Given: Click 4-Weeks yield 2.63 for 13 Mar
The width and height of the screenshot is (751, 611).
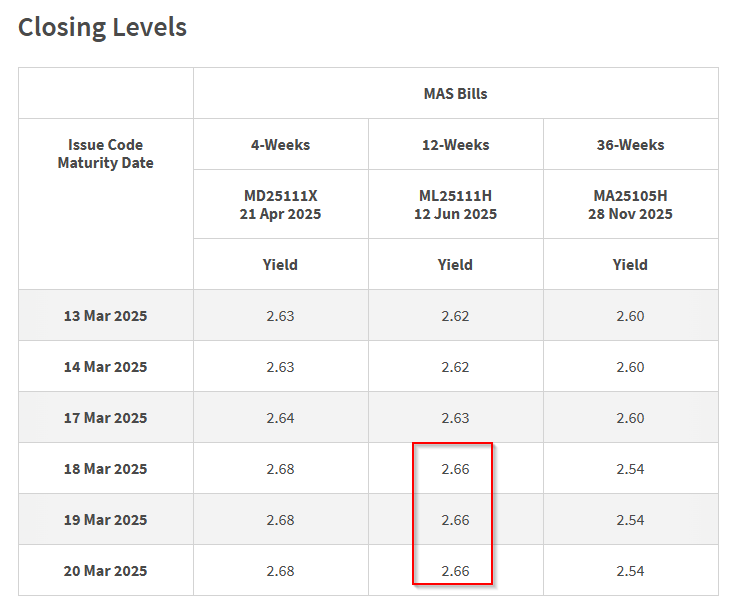Looking at the screenshot, I should (x=281, y=316).
